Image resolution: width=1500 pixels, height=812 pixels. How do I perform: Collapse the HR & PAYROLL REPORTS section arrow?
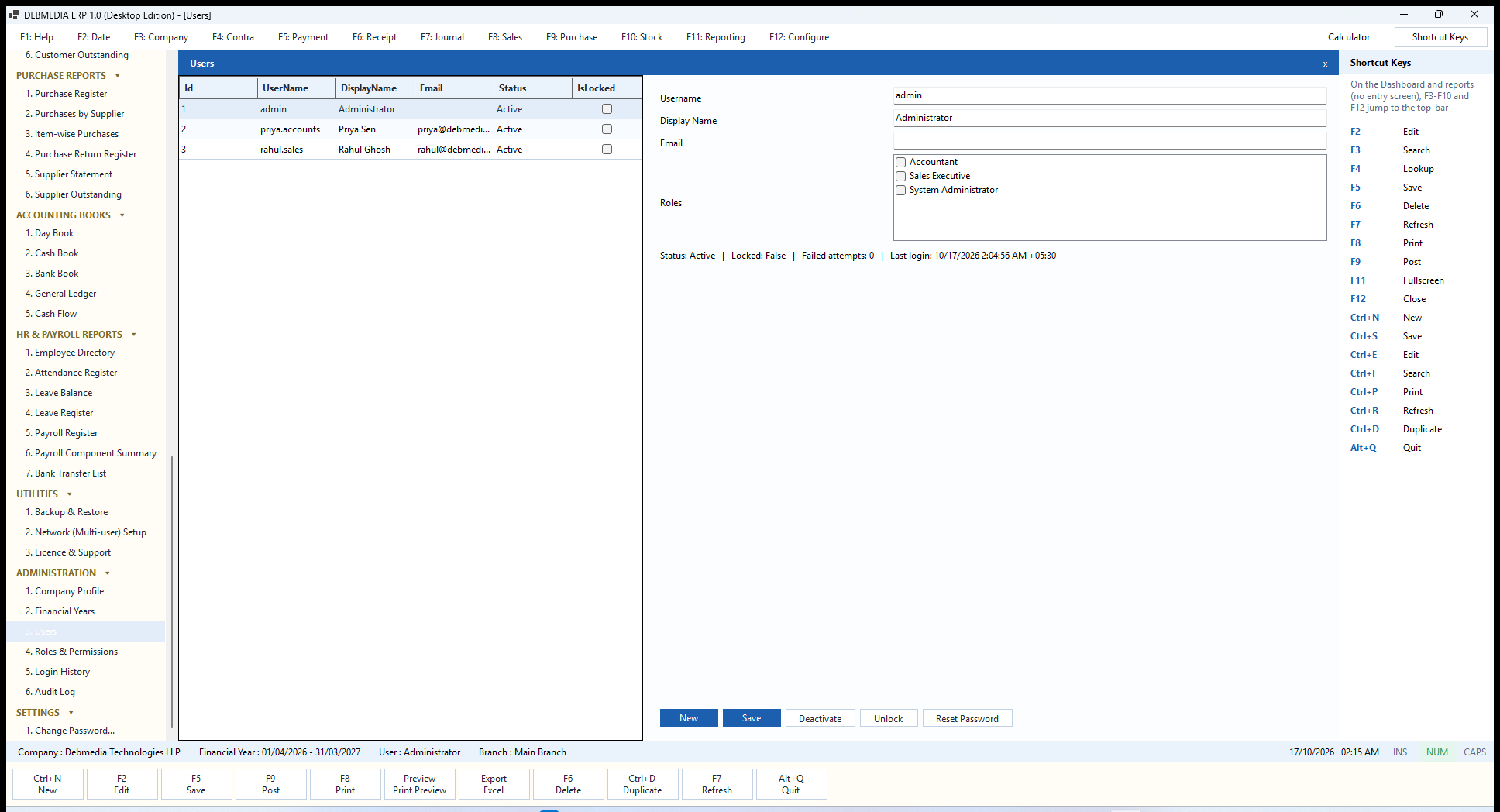134,335
